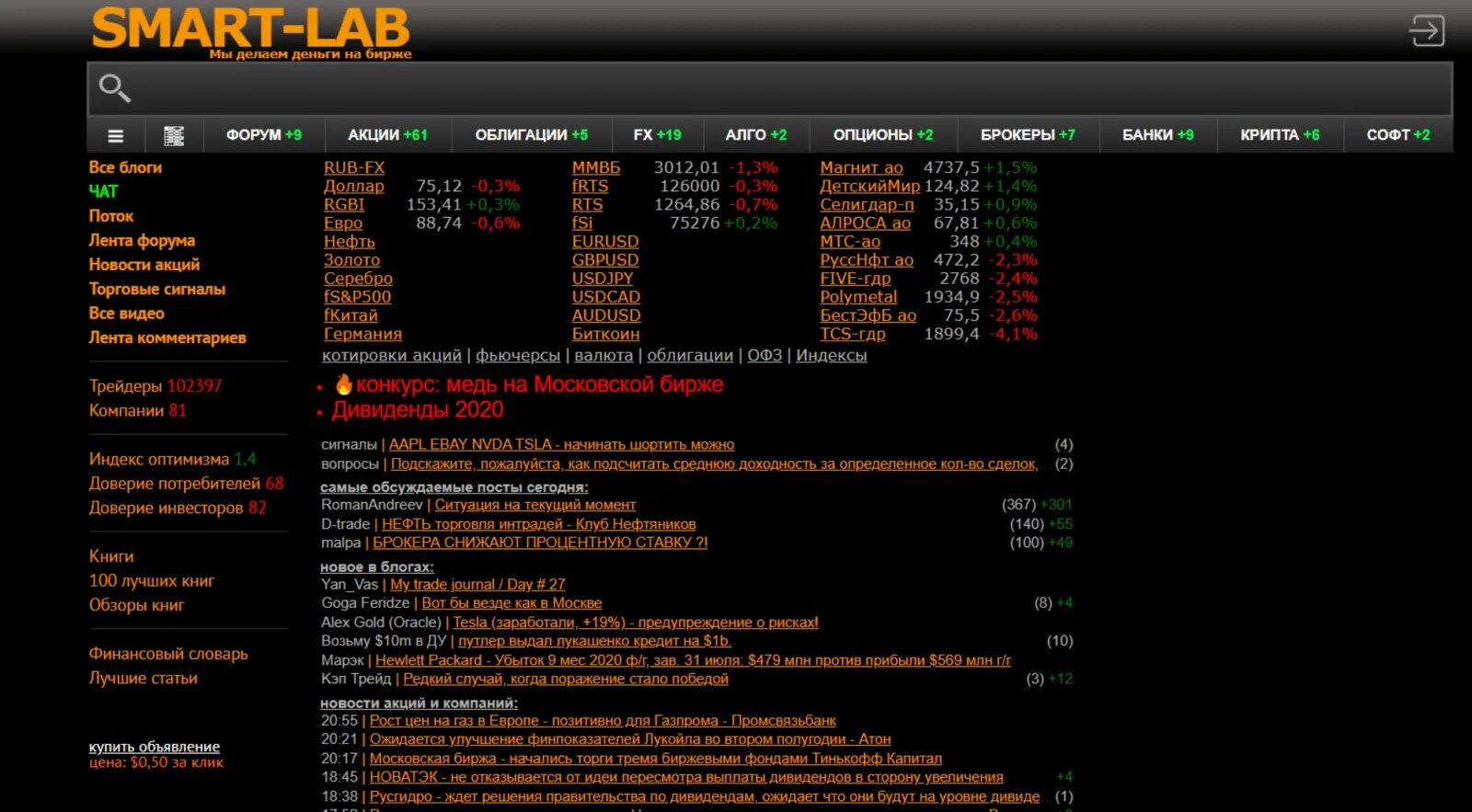Image resolution: width=1472 pixels, height=812 pixels.
Task: Open the ФОРУМ menu tab
Action: click(x=264, y=135)
